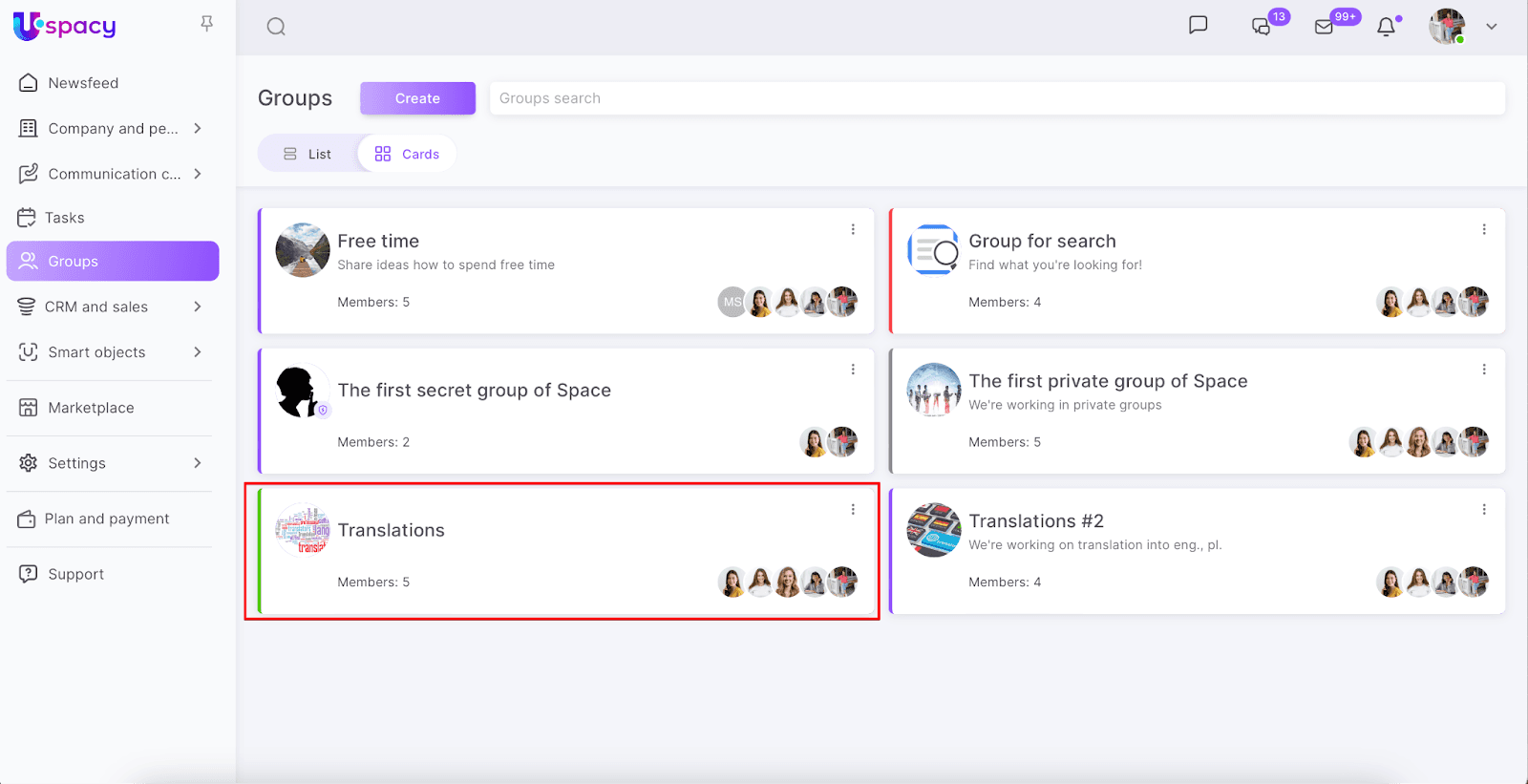Image resolution: width=1528 pixels, height=784 pixels.
Task: Click the Uspacy logo
Action: tap(65, 27)
